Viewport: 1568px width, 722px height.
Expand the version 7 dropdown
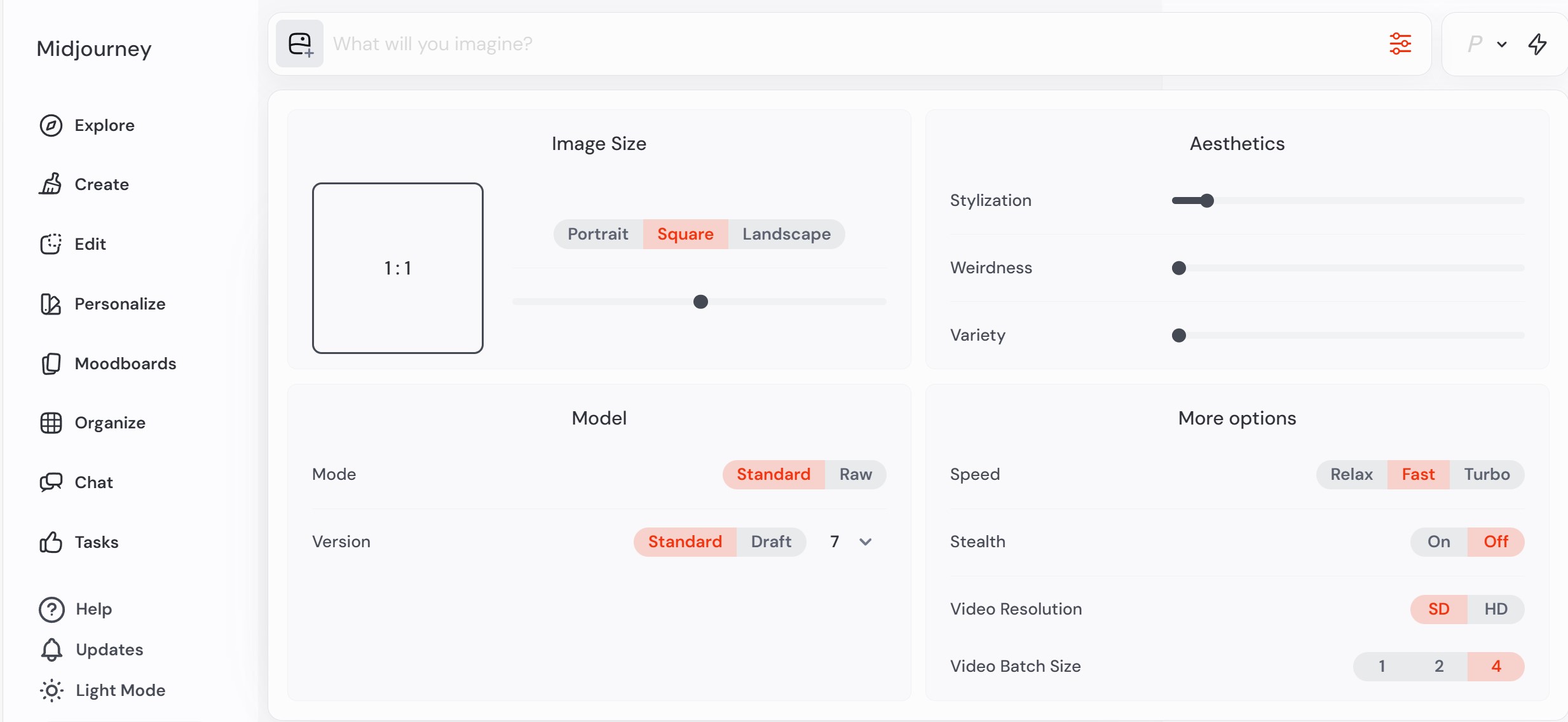tap(865, 541)
